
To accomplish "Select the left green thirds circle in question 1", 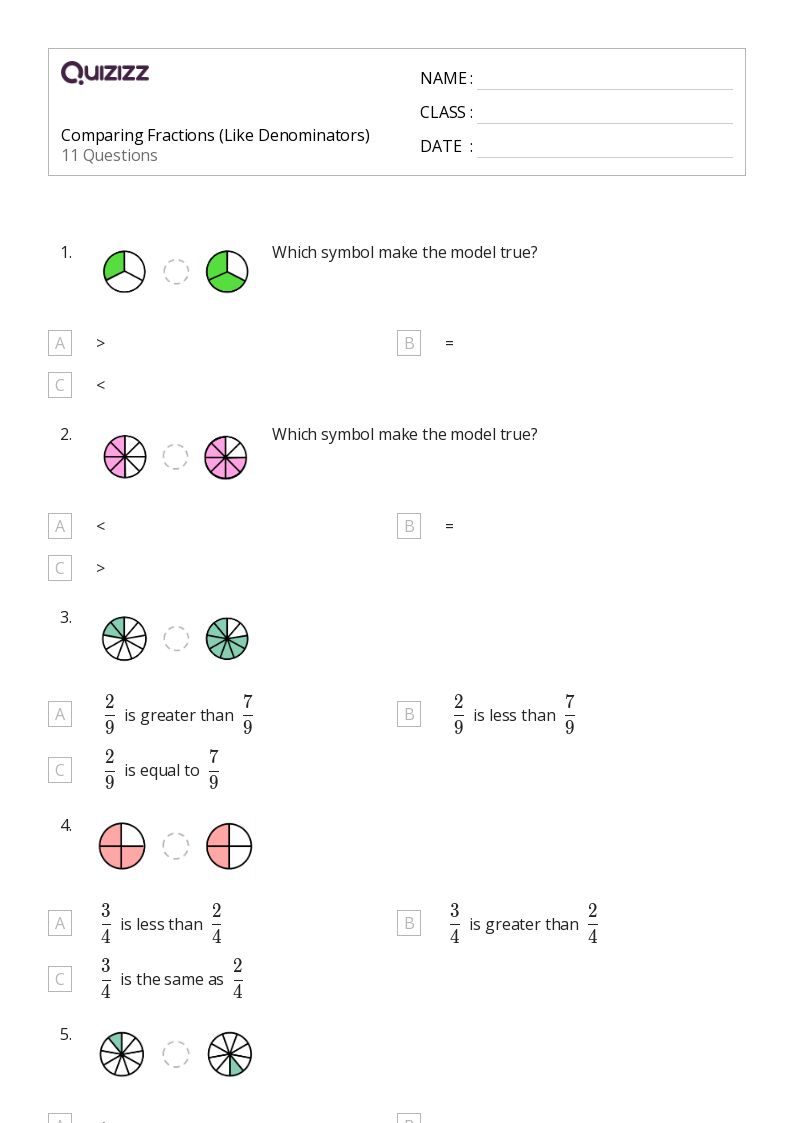I will (x=125, y=271).
